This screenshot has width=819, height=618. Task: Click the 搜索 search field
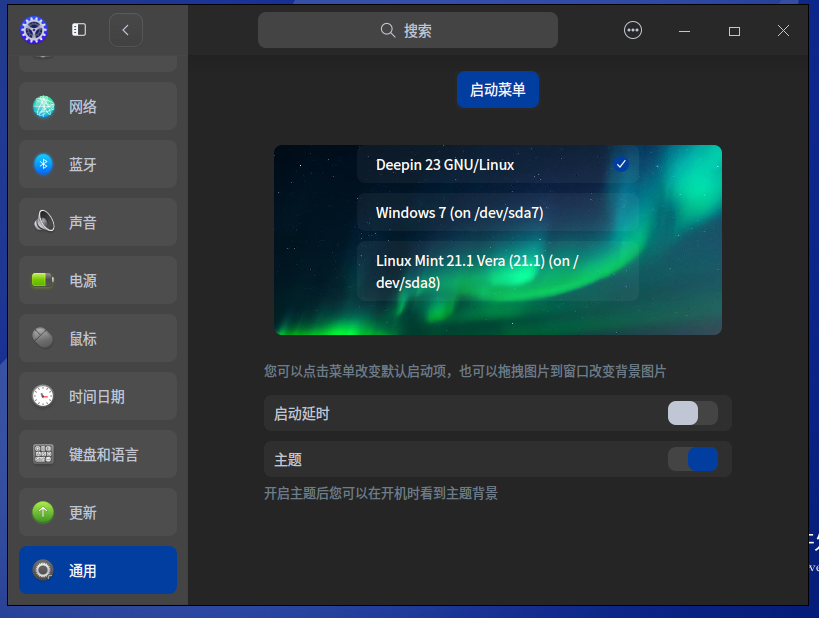click(x=407, y=30)
